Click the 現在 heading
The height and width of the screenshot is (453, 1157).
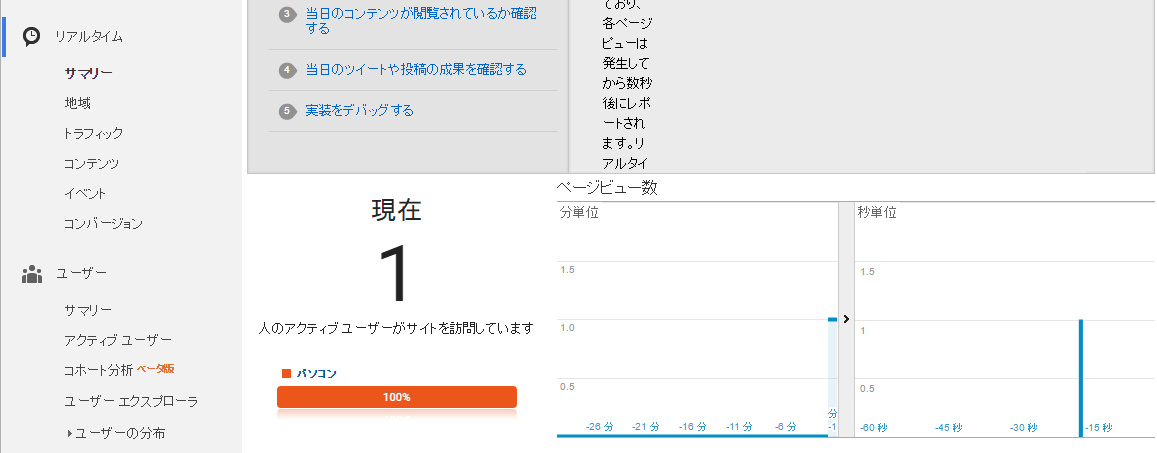tap(396, 211)
